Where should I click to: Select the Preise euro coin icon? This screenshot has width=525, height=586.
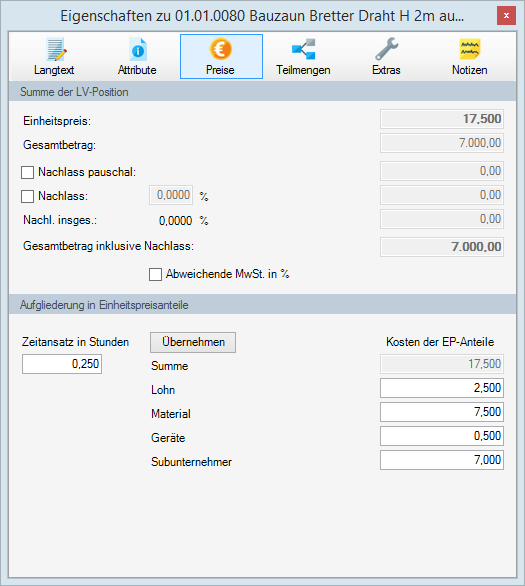(220, 49)
